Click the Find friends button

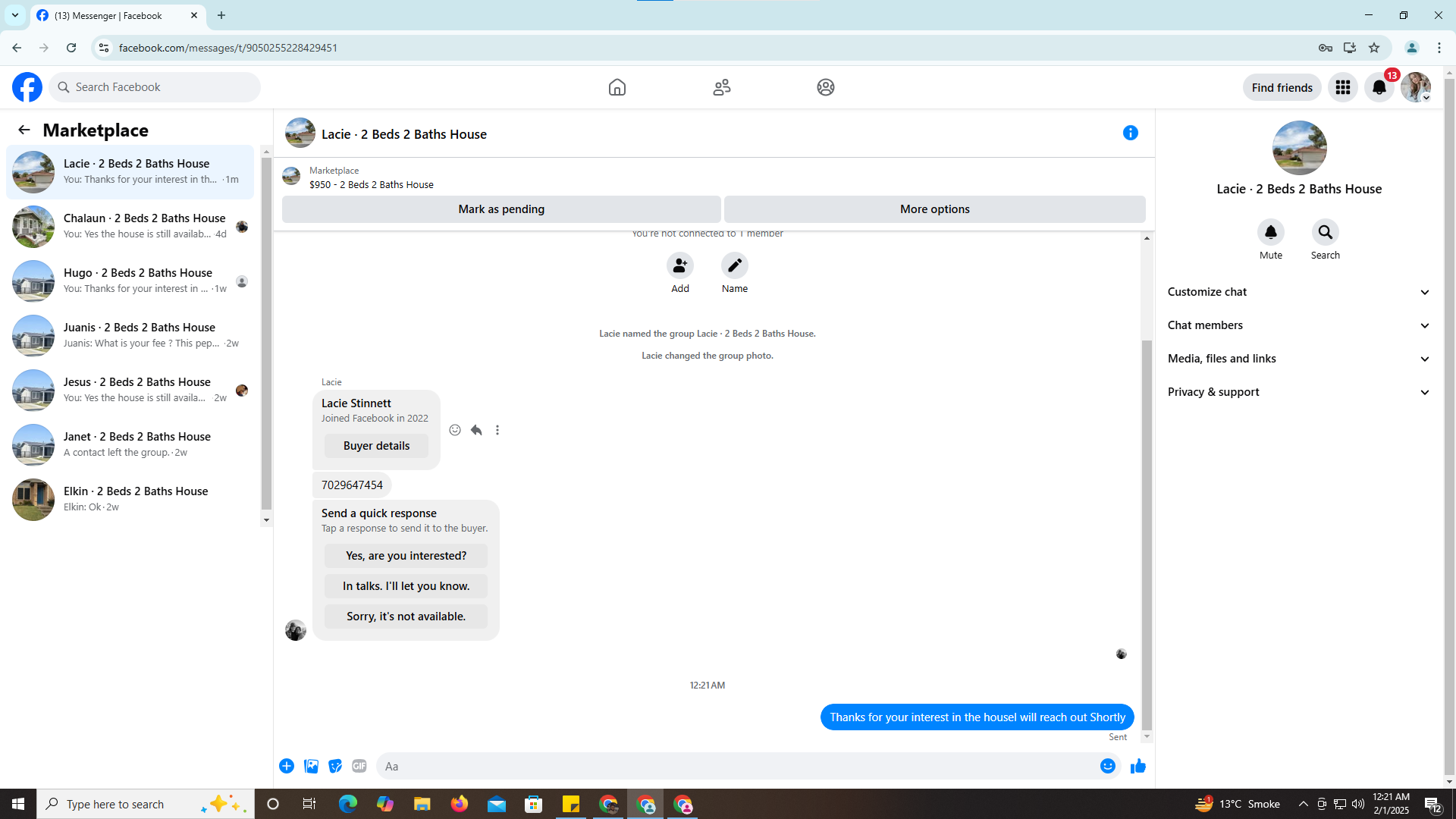coord(1282,87)
